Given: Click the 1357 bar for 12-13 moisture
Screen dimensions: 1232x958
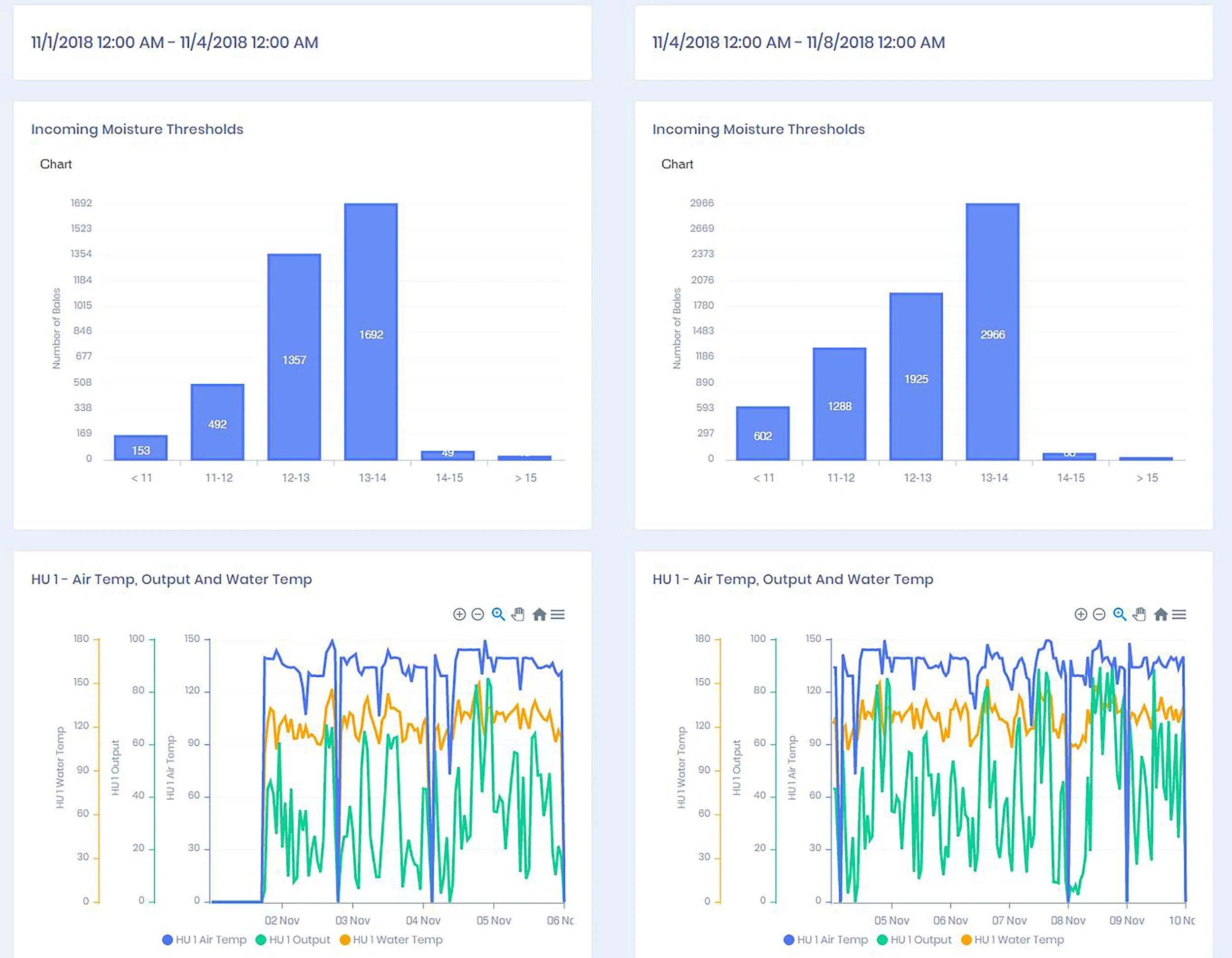Looking at the screenshot, I should [x=294, y=358].
